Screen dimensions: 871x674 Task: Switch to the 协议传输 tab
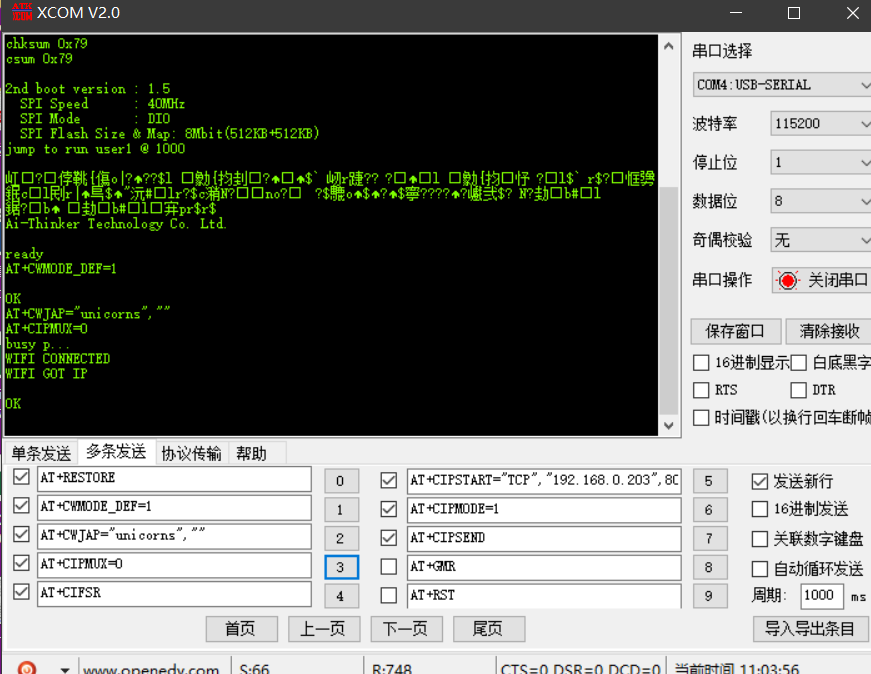(x=192, y=453)
